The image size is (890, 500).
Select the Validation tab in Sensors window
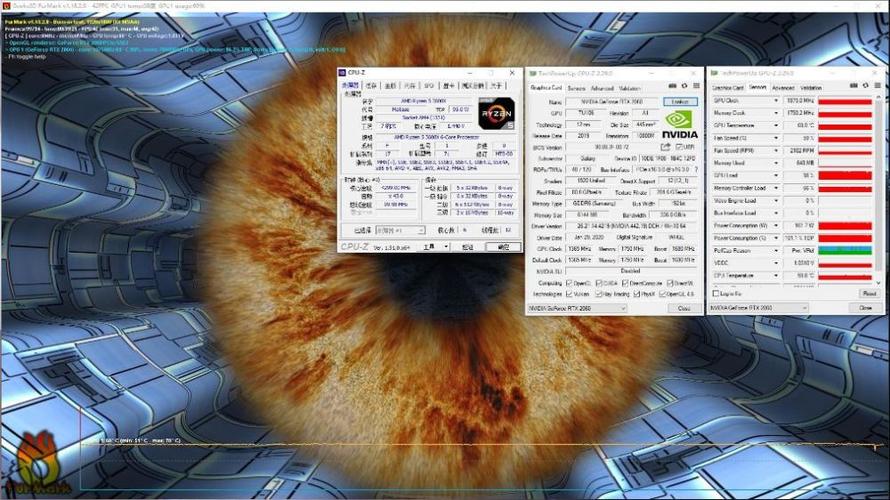(x=811, y=88)
